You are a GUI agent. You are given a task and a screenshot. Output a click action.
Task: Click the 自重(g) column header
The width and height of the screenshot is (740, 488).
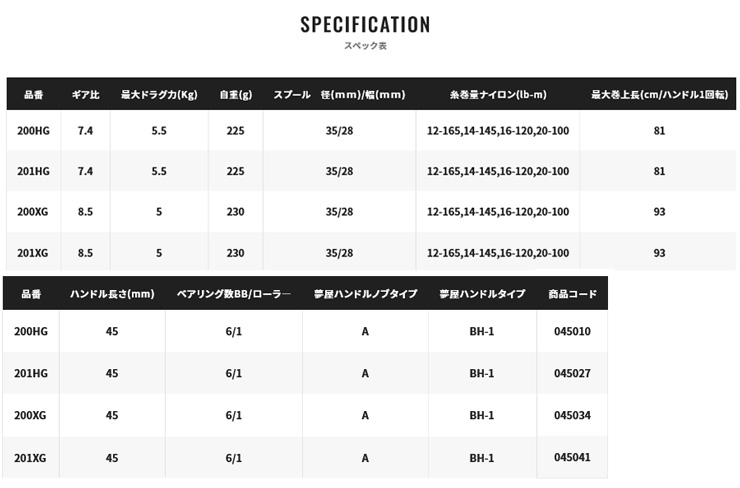pos(235,95)
